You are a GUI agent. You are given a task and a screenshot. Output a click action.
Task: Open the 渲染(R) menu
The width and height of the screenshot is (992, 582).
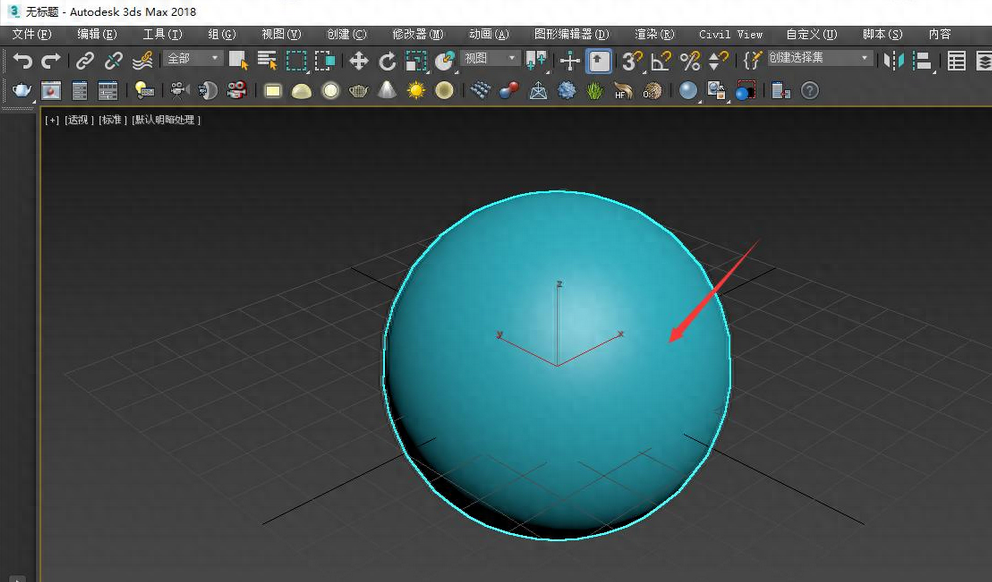point(654,34)
